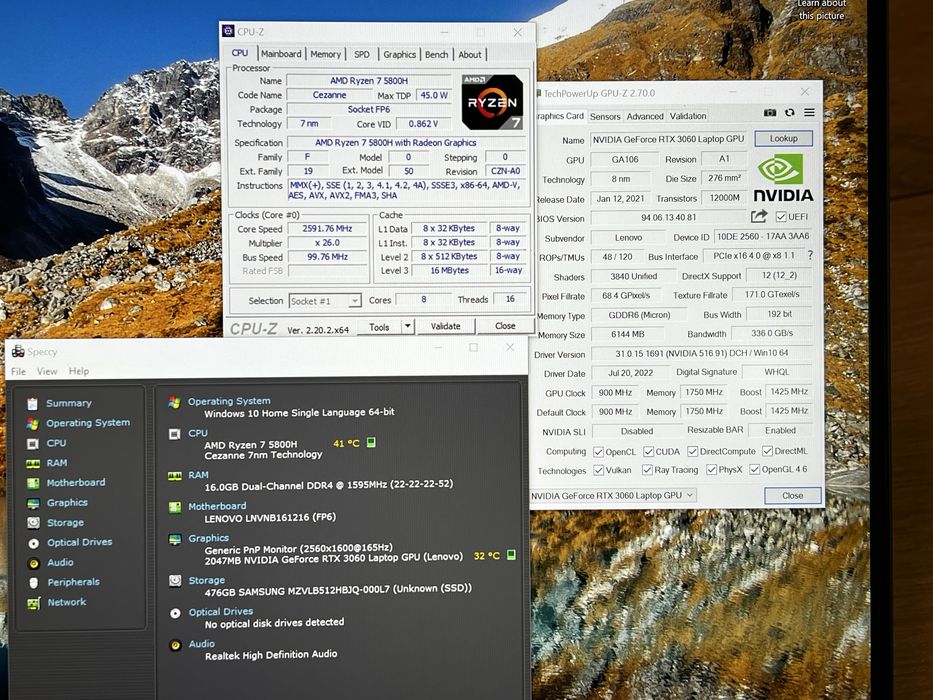Screen dimensions: 933x700
Task: Click the Audio speaker icon in Speccy sidebar
Action: tap(34, 563)
